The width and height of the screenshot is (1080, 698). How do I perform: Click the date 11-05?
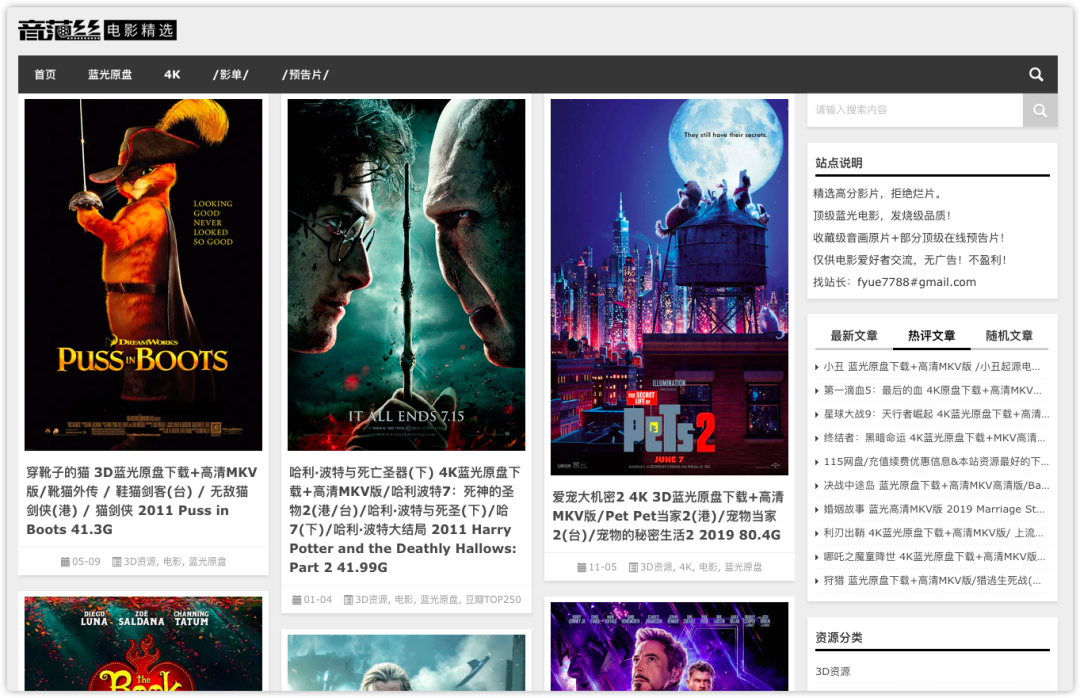(603, 567)
